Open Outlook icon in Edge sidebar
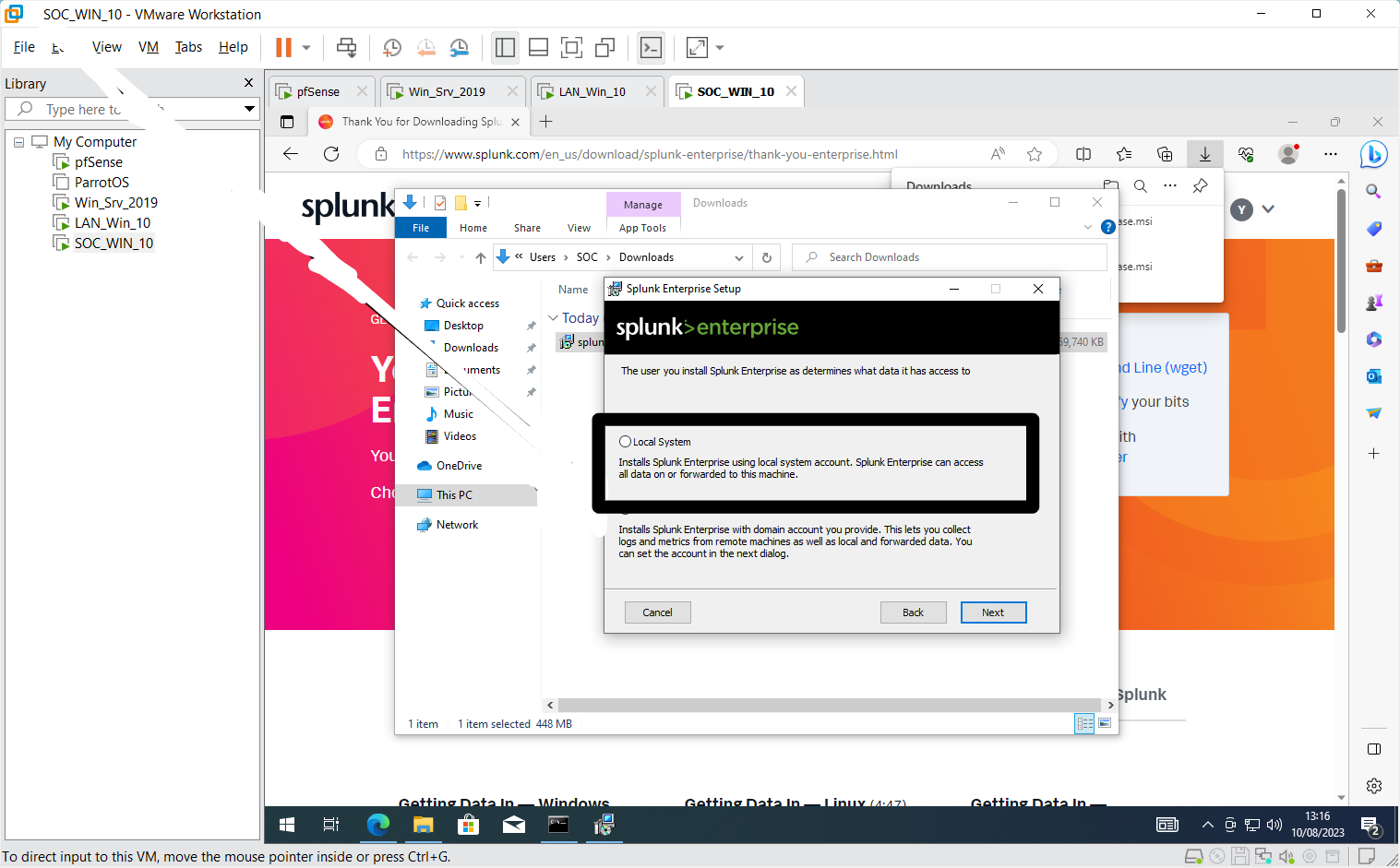This screenshot has height=868, width=1400. pyautogui.click(x=1373, y=375)
